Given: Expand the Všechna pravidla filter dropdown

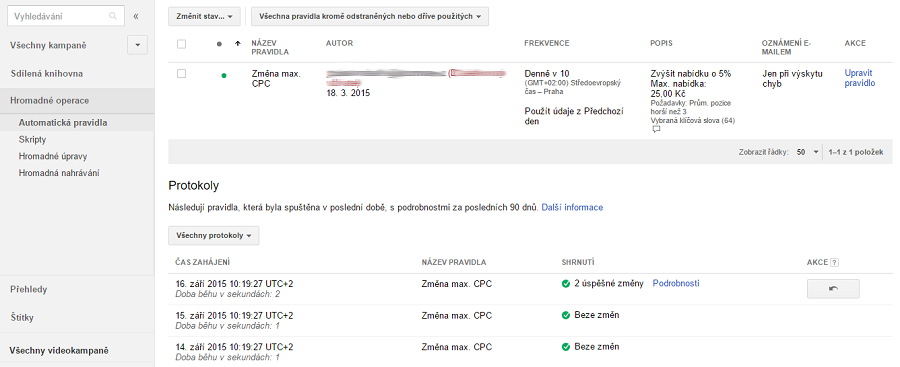Looking at the screenshot, I should (370, 17).
